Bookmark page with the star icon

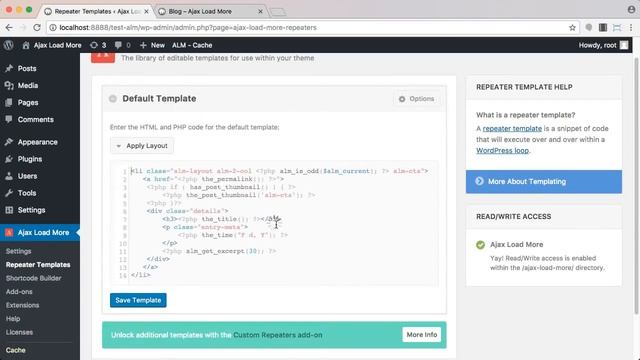tap(572, 28)
